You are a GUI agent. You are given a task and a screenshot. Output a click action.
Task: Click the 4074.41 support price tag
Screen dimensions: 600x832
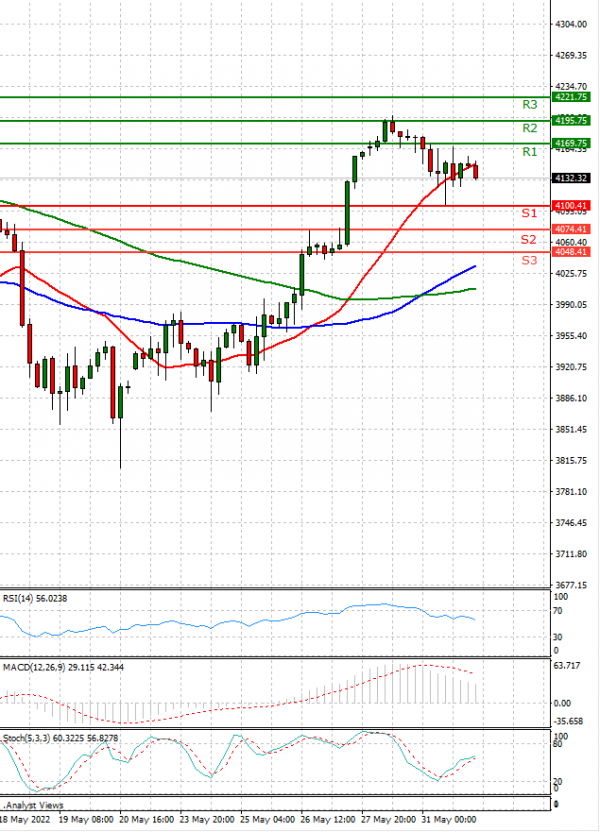click(573, 229)
